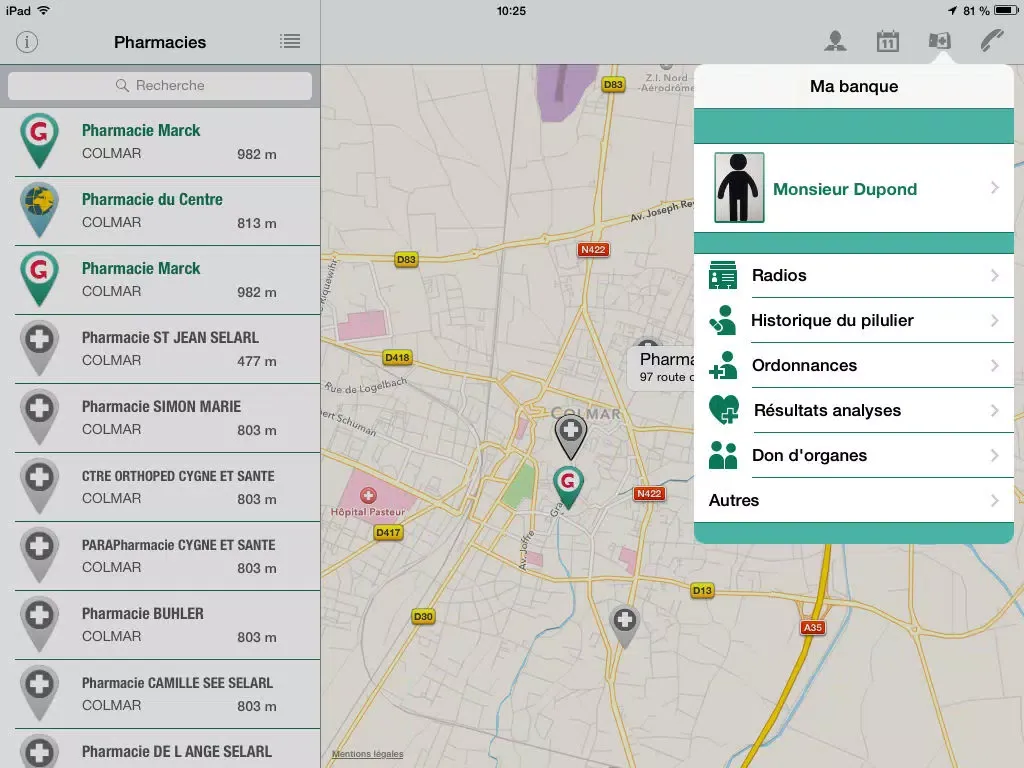The width and height of the screenshot is (1024, 768).
Task: Tap the grey cross pin near D13 road
Action: [x=624, y=626]
